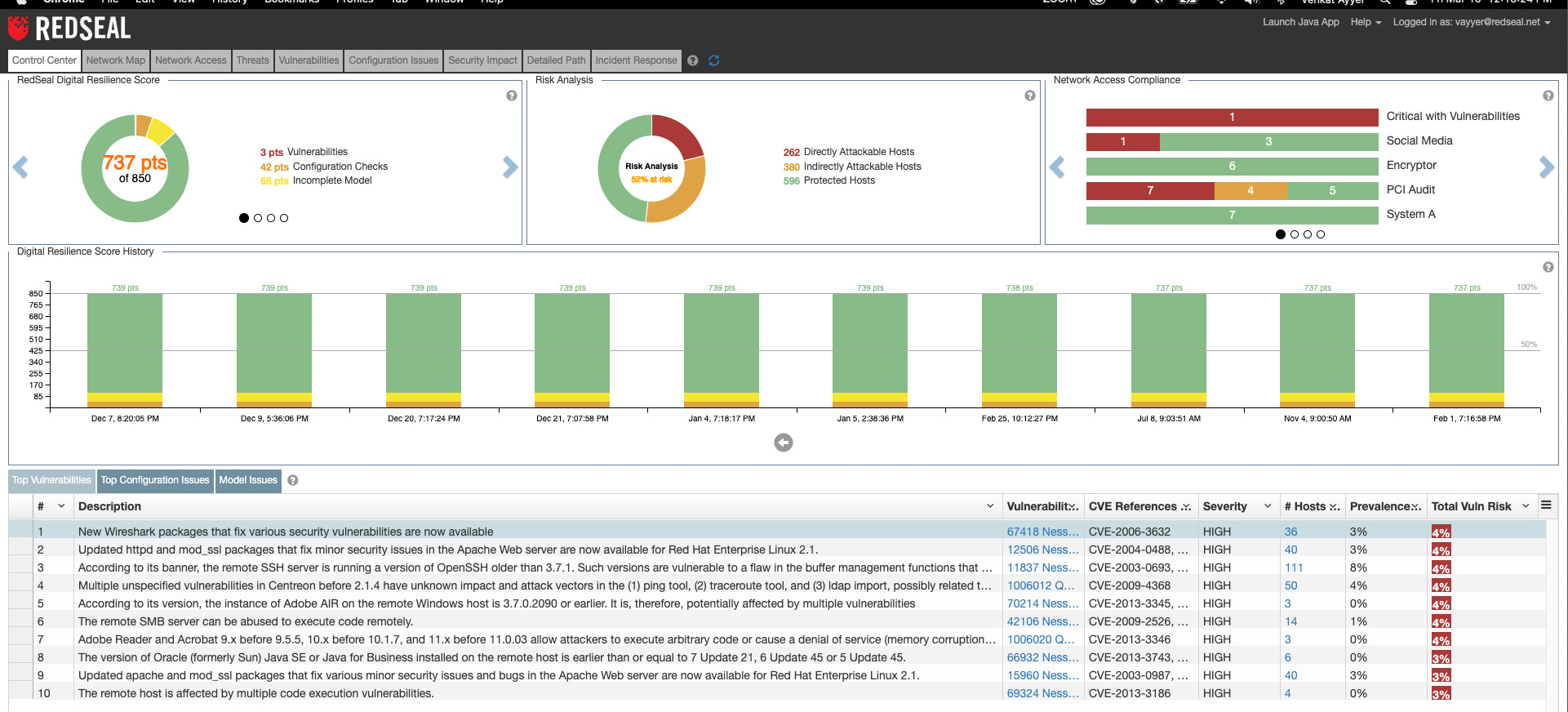Switch to Incident Response tab
Viewport: 1568px width, 712px height.
(636, 60)
